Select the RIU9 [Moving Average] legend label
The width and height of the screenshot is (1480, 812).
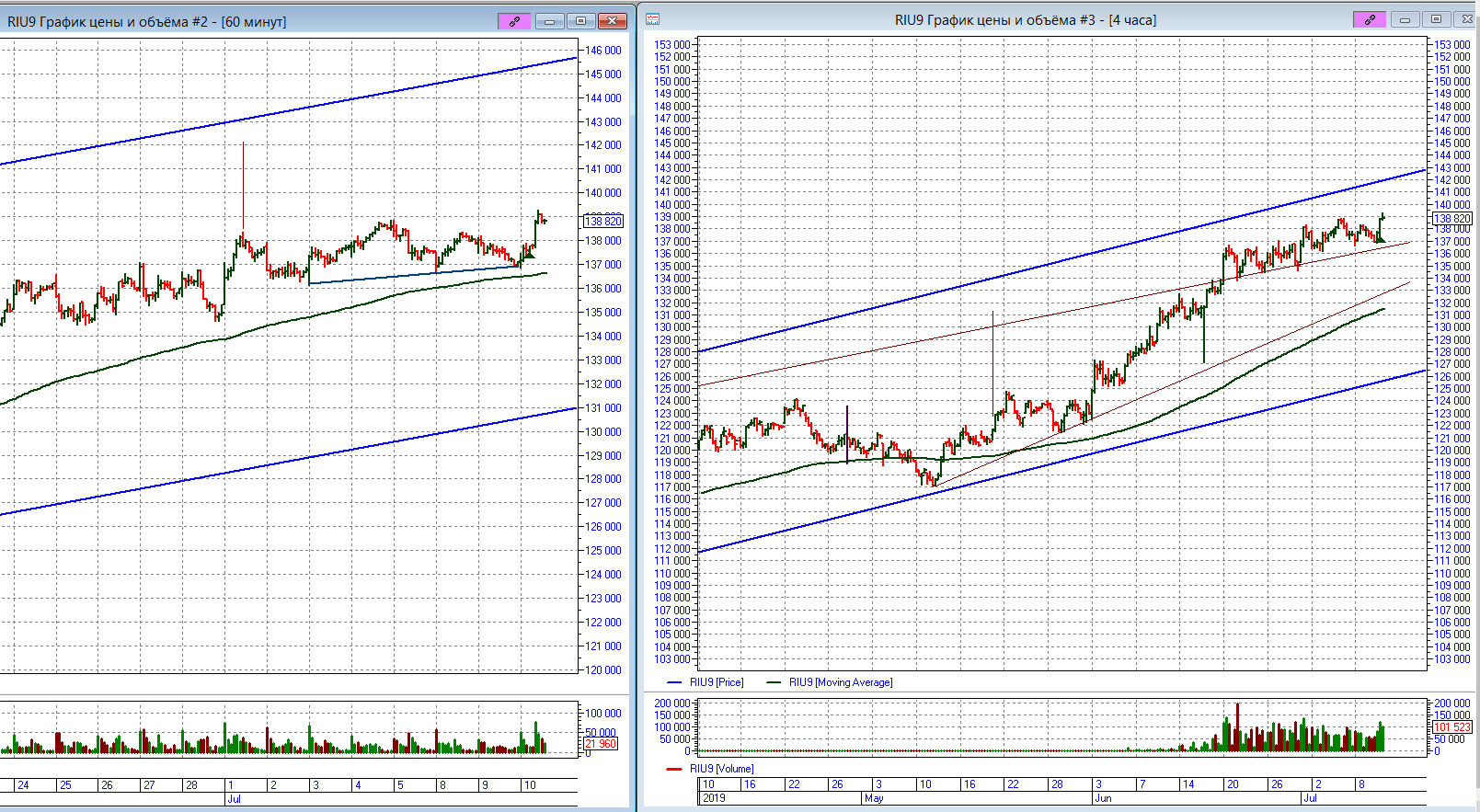pyautogui.click(x=840, y=682)
